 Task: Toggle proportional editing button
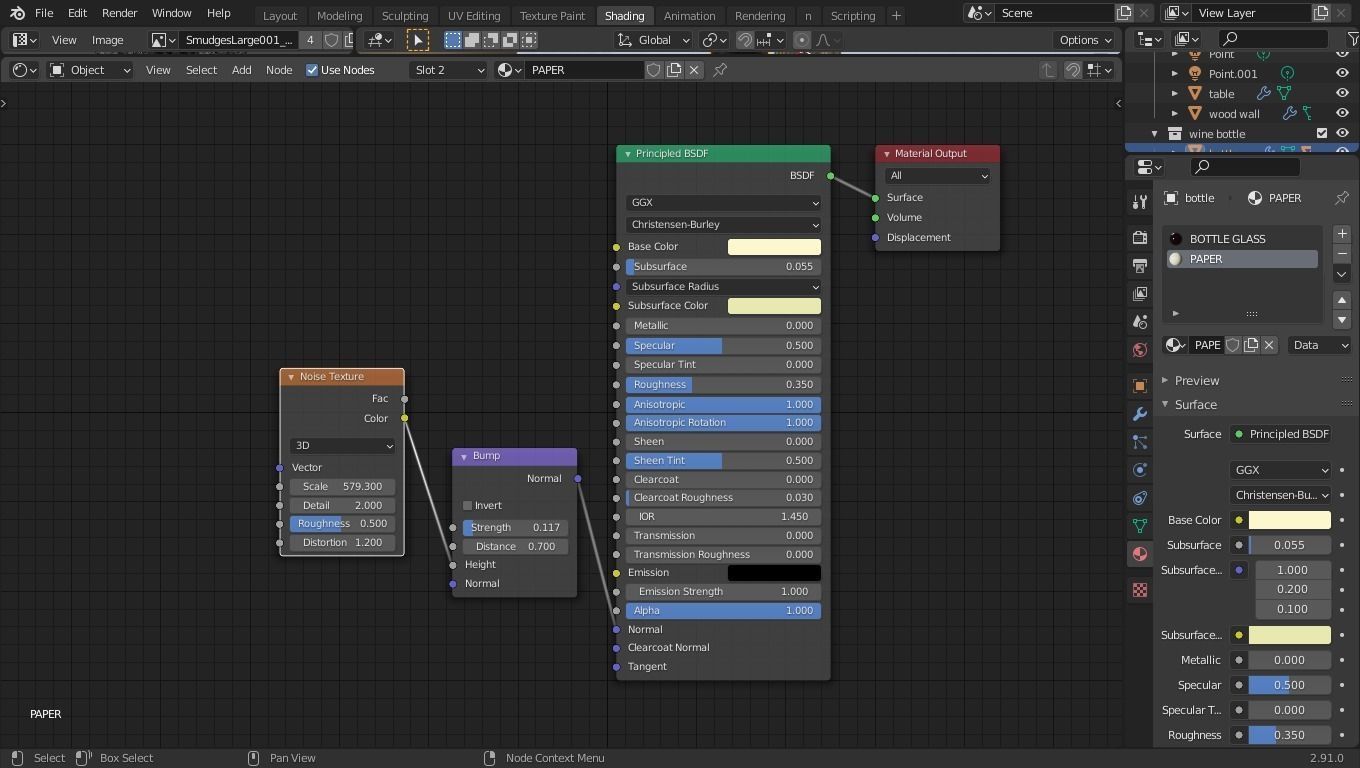click(801, 40)
